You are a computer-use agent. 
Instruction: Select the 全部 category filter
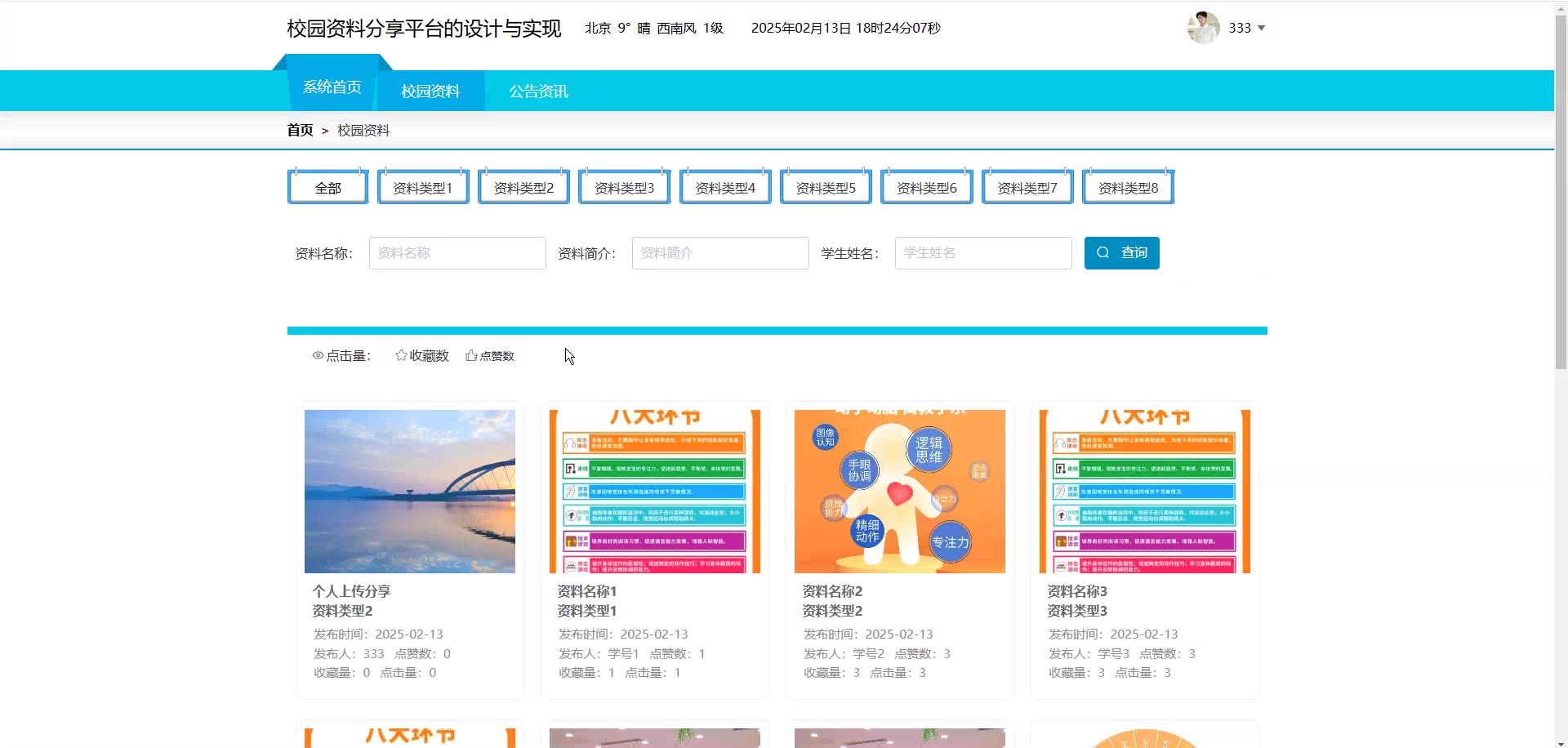328,187
